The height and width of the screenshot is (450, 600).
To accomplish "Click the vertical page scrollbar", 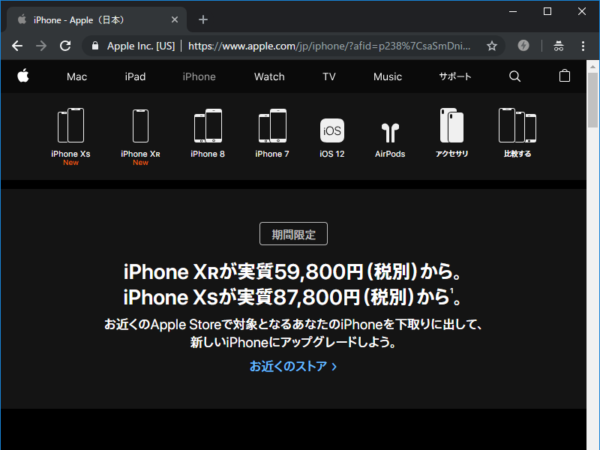I will click(x=593, y=250).
